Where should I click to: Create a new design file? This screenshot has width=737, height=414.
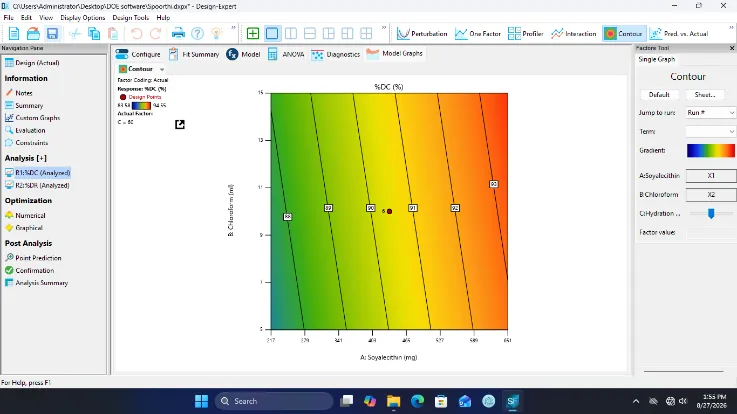(14, 33)
